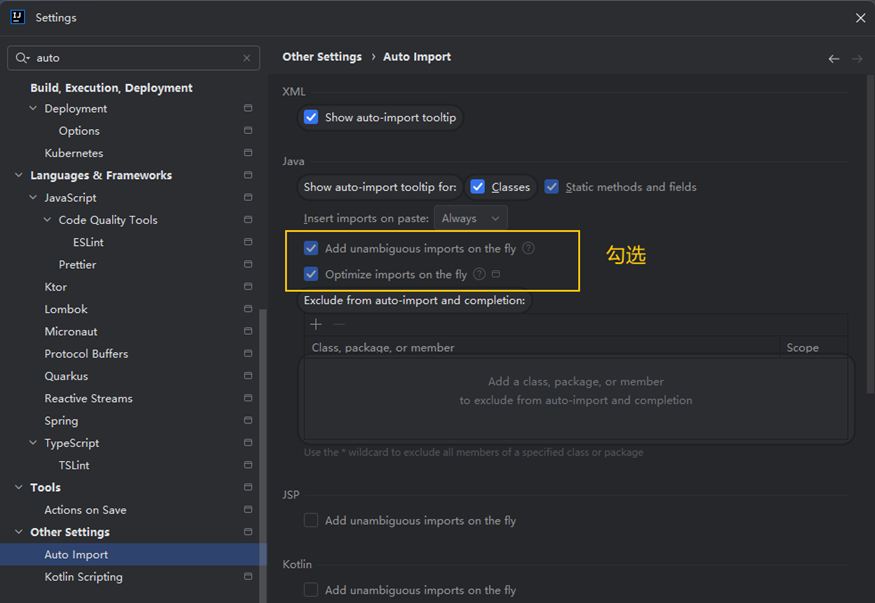
Task: Collapse the Other Settings tree node
Action: [18, 532]
